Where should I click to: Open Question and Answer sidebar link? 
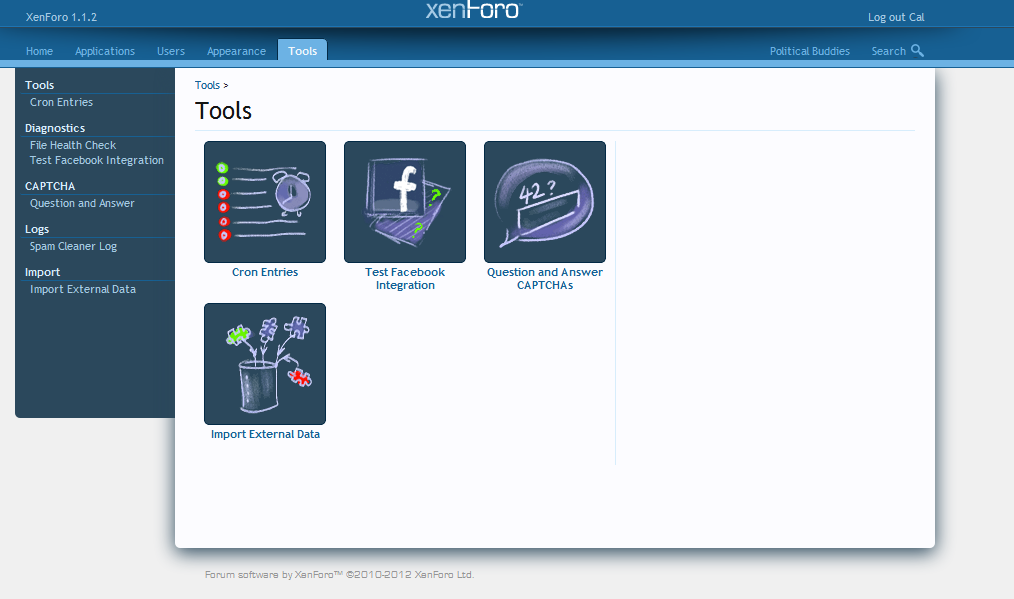[82, 203]
